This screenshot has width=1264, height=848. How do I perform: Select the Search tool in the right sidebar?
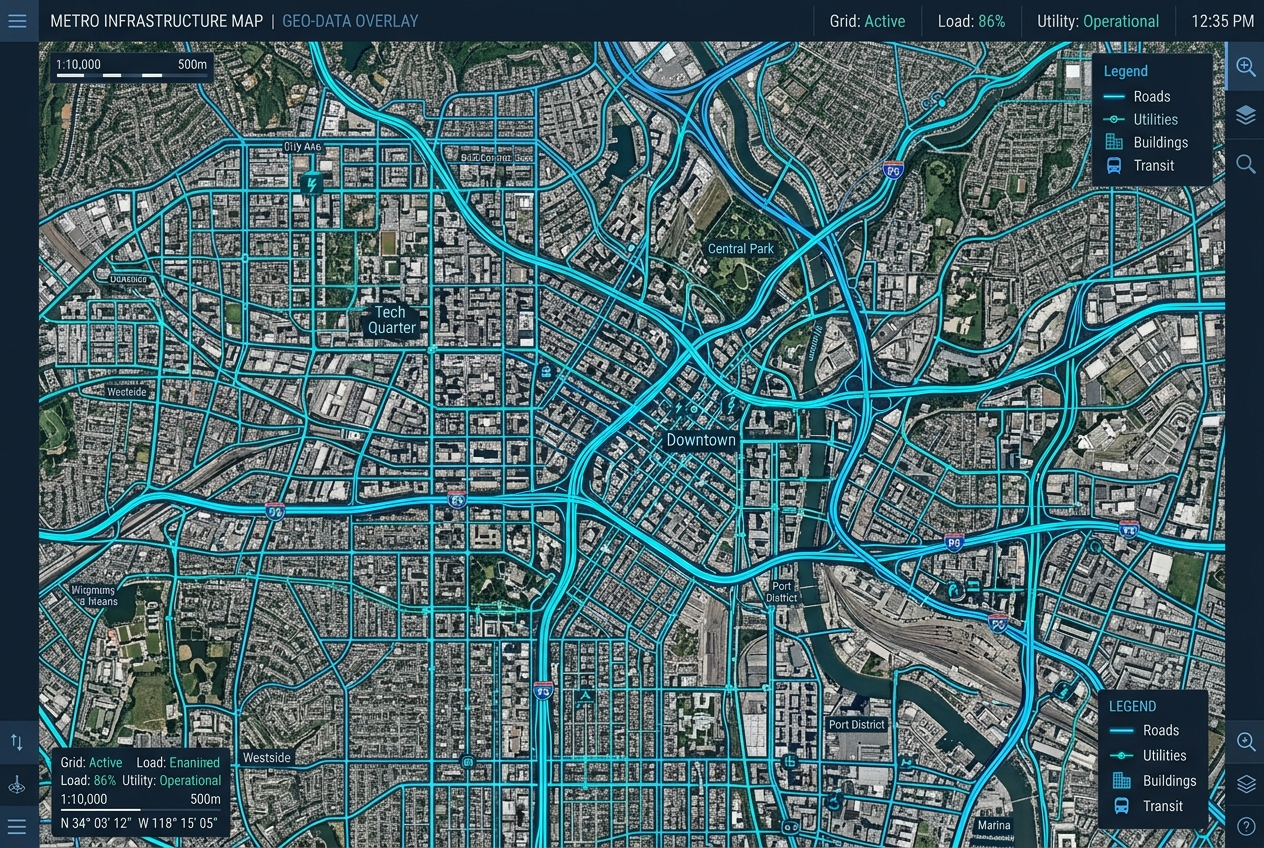pyautogui.click(x=1246, y=163)
